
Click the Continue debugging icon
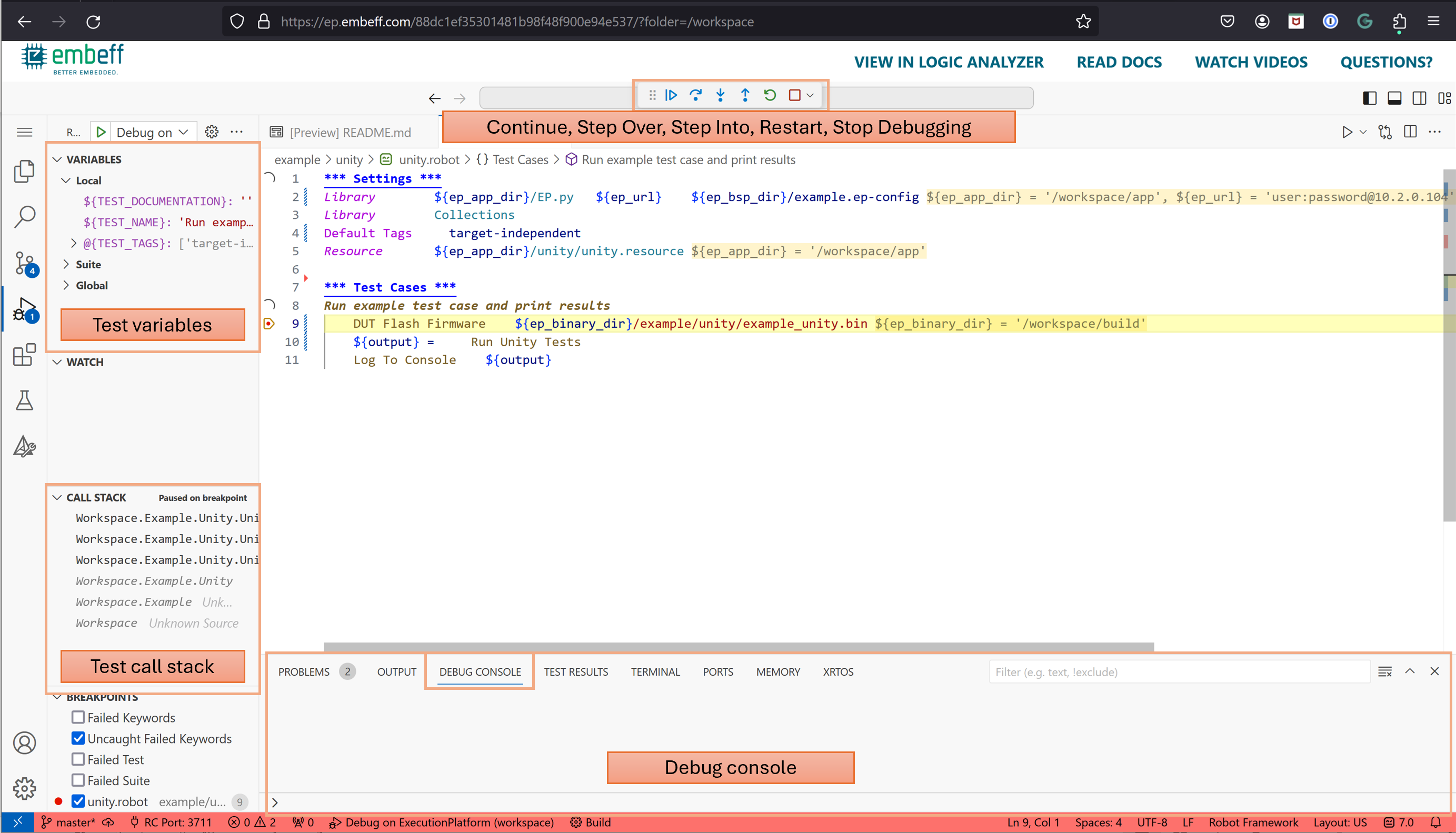(x=671, y=95)
